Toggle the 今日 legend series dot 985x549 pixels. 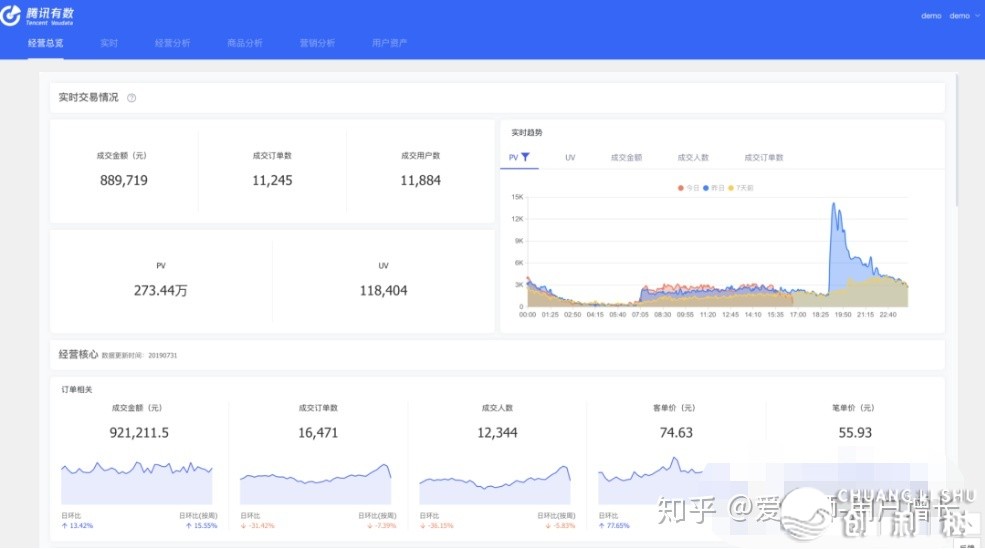click(680, 188)
